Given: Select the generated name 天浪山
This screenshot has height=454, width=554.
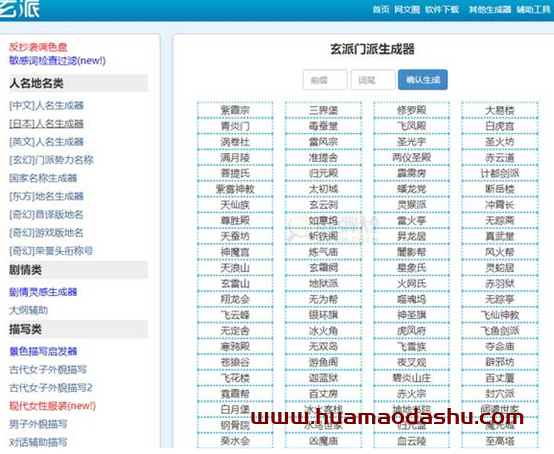Looking at the screenshot, I should [235, 268].
